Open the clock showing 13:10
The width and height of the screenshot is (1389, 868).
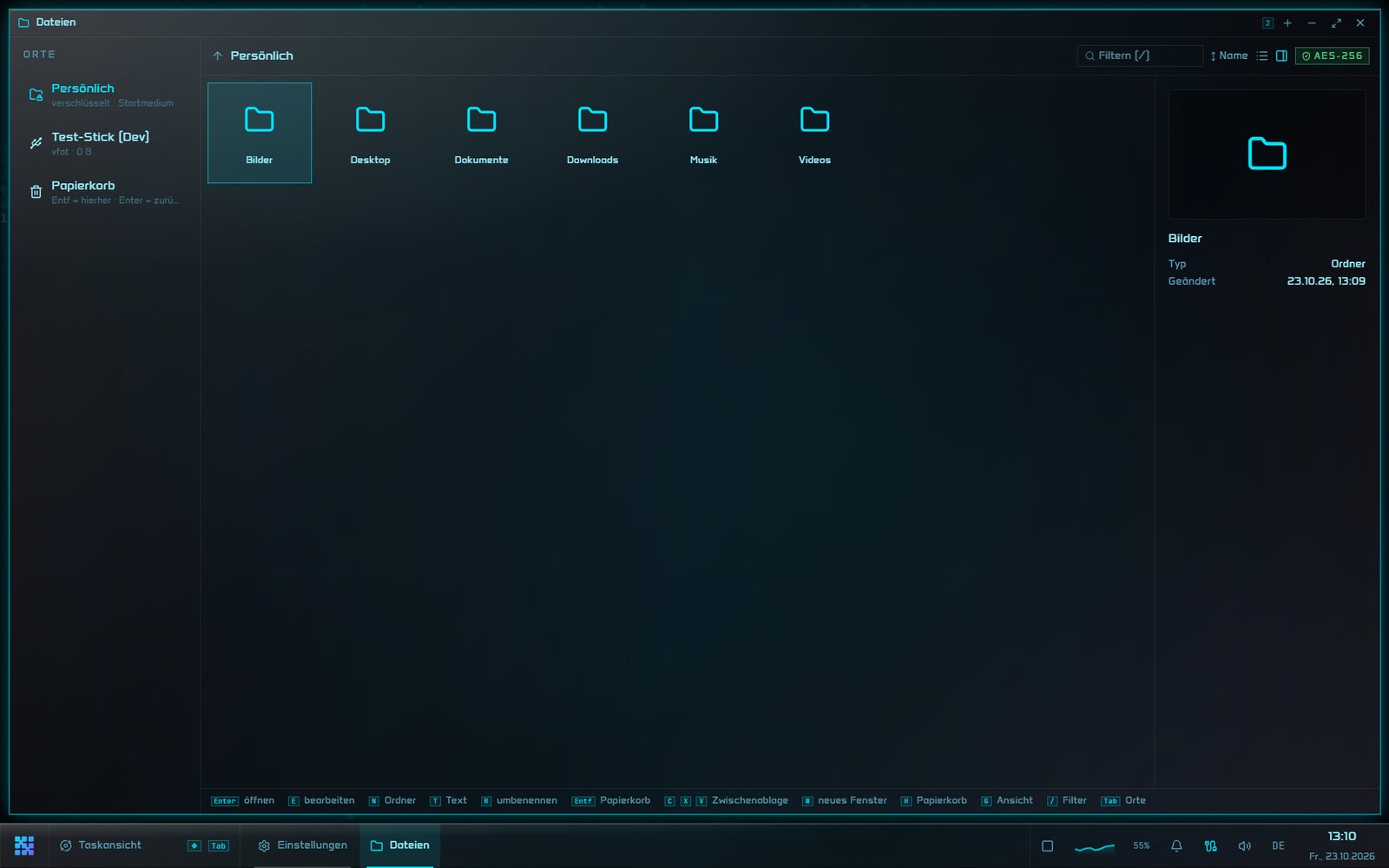point(1341,845)
